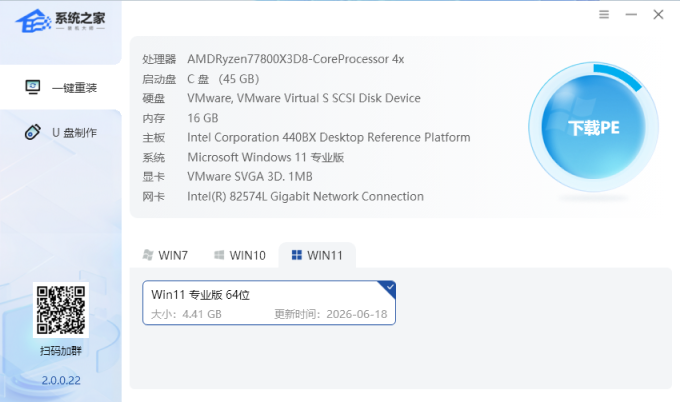
Task: Switch to the WIN10 tab
Action: click(x=240, y=255)
